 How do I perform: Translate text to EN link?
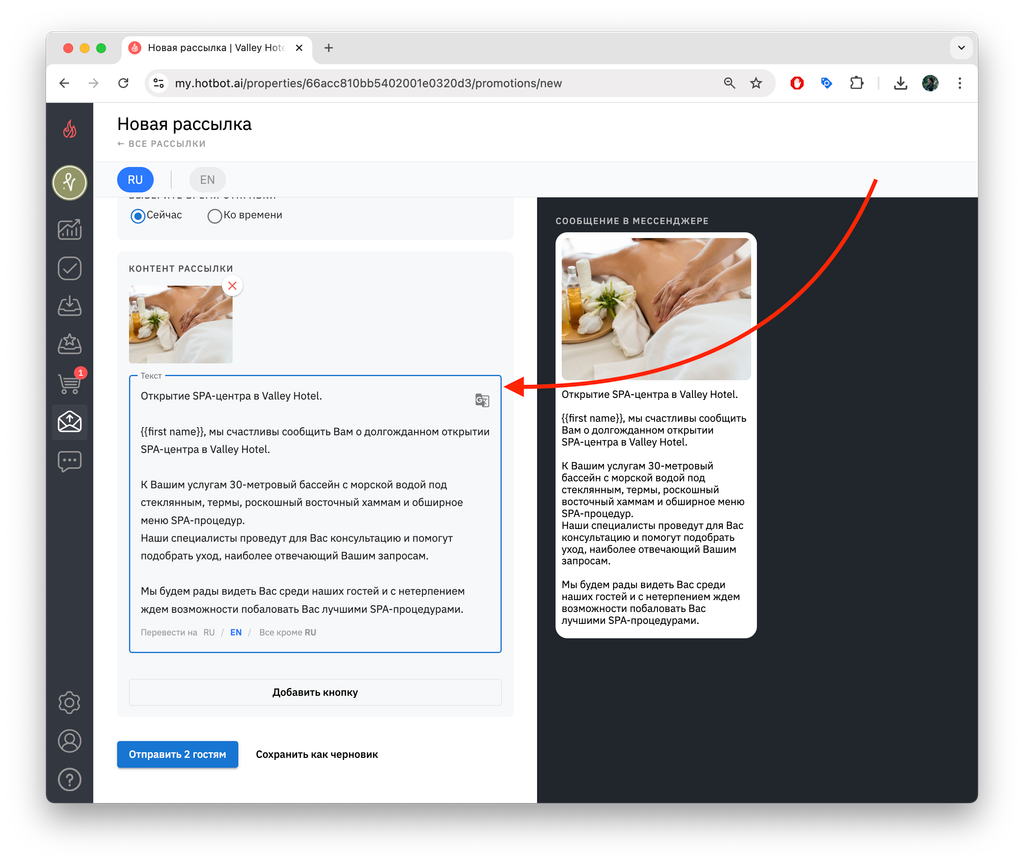coord(236,632)
